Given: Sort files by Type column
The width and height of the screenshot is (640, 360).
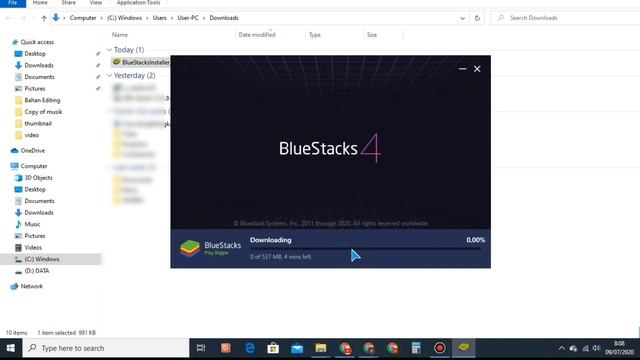Looking at the screenshot, I should [314, 35].
